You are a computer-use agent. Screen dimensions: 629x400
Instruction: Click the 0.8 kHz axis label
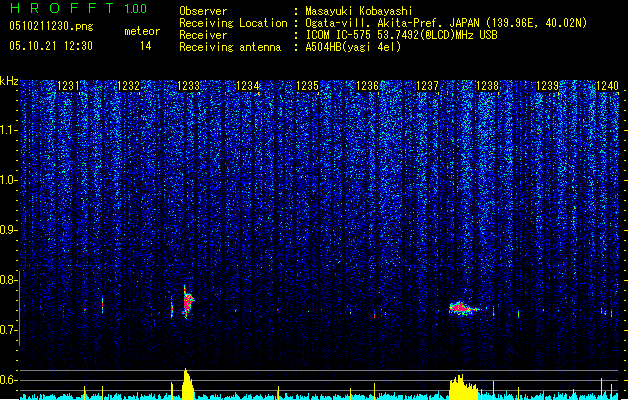pyautogui.click(x=8, y=280)
